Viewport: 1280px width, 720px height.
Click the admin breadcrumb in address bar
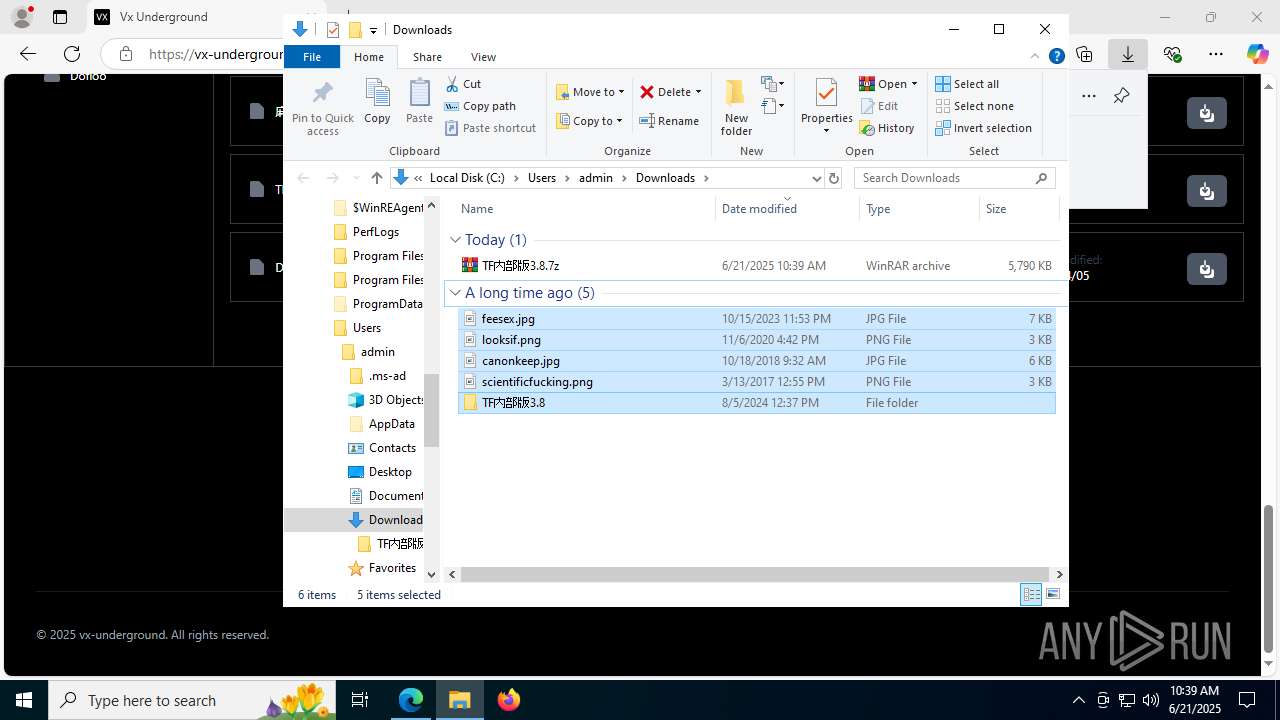tap(596, 178)
